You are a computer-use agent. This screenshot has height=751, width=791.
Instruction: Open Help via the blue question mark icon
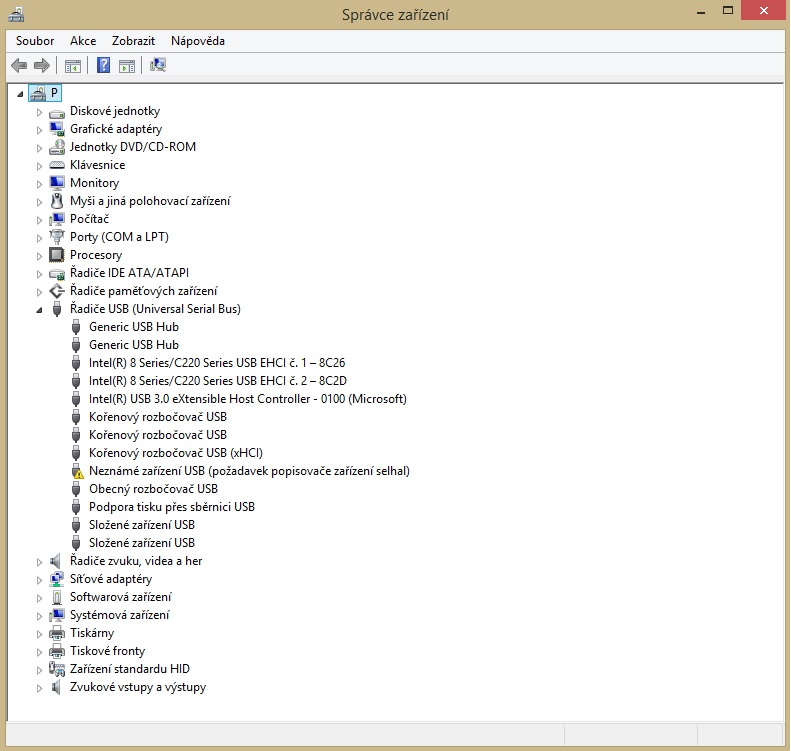(102, 66)
